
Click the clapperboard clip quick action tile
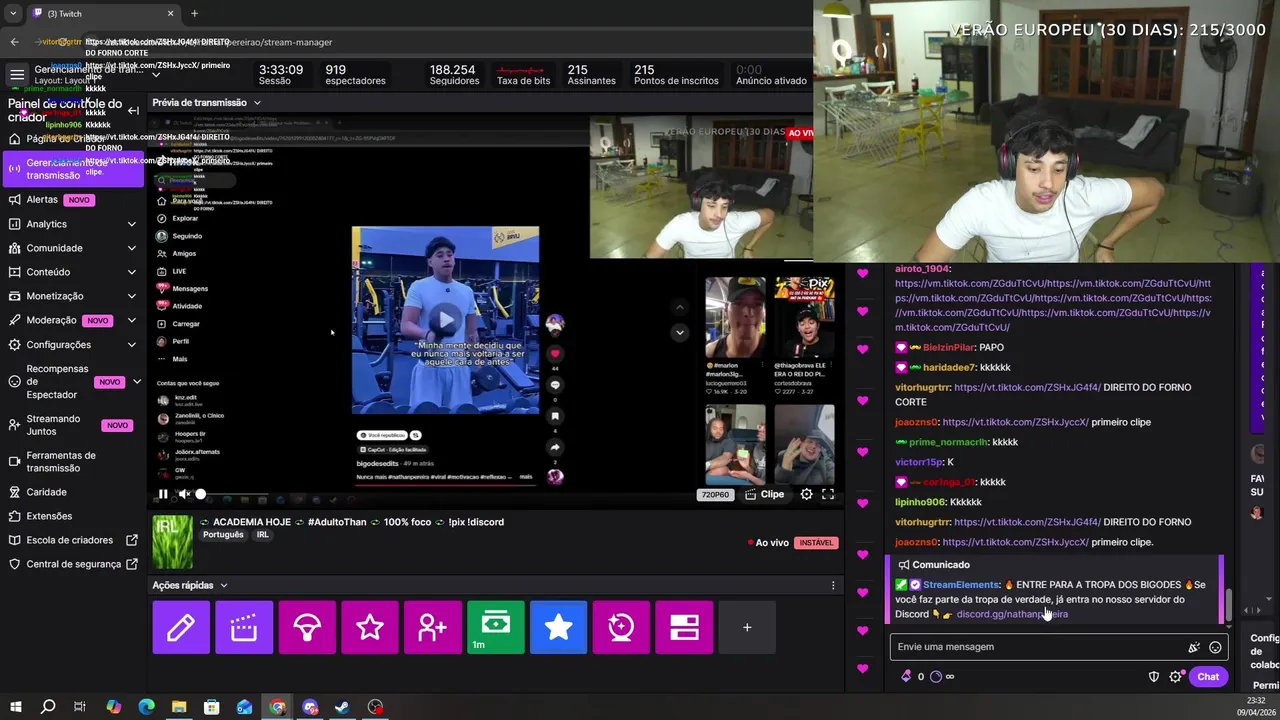click(x=244, y=627)
